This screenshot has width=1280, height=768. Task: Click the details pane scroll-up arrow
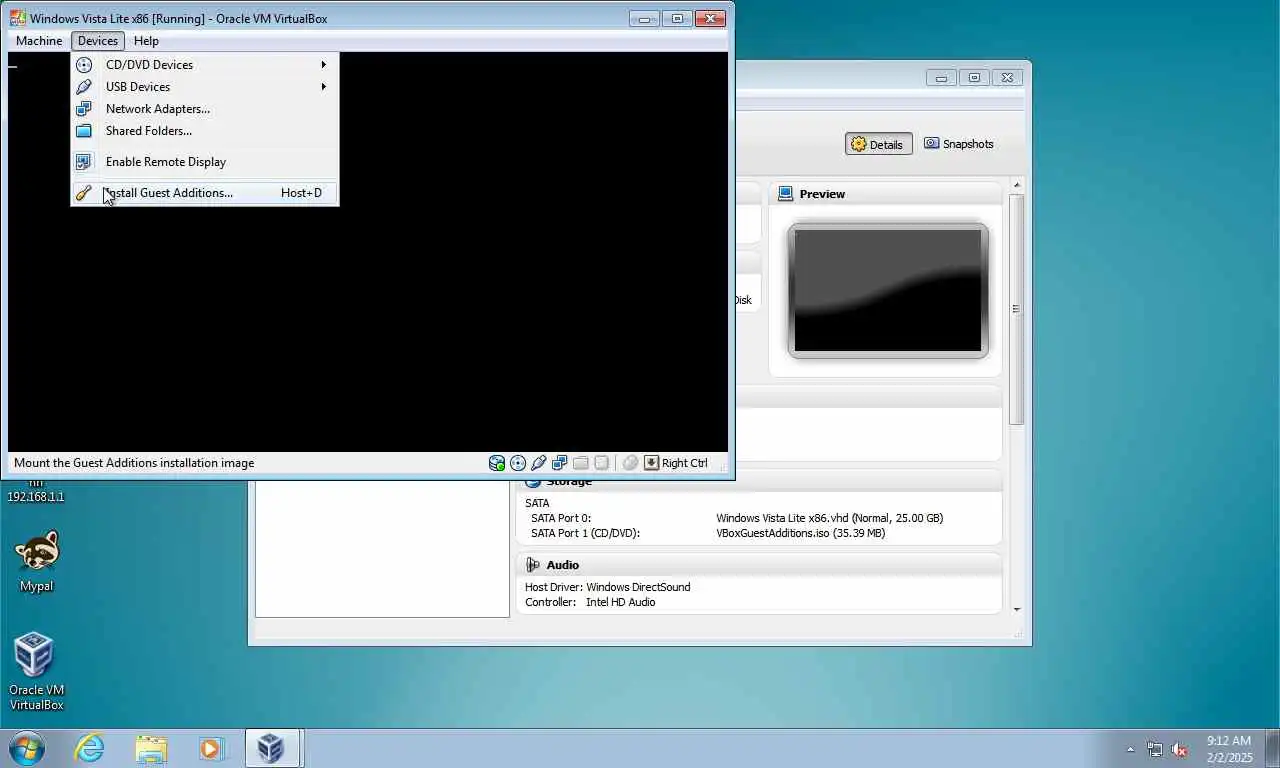(x=1017, y=185)
